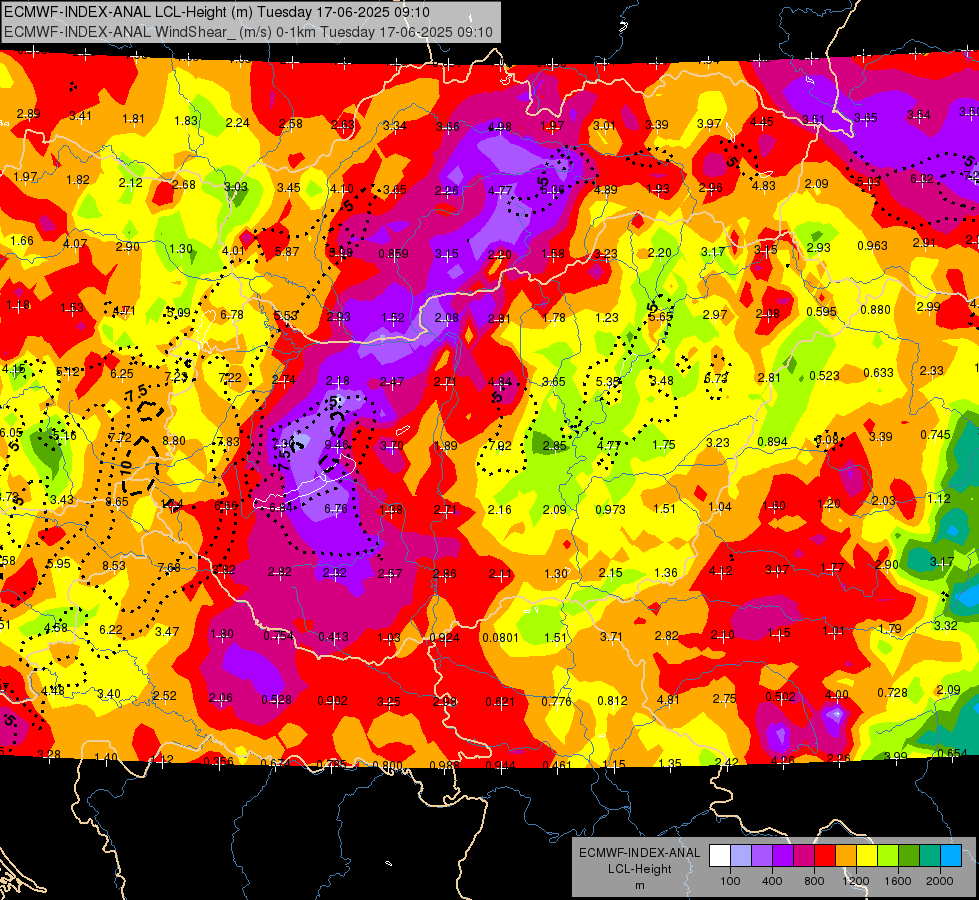Click the wind shear value '7.02'

(500, 445)
